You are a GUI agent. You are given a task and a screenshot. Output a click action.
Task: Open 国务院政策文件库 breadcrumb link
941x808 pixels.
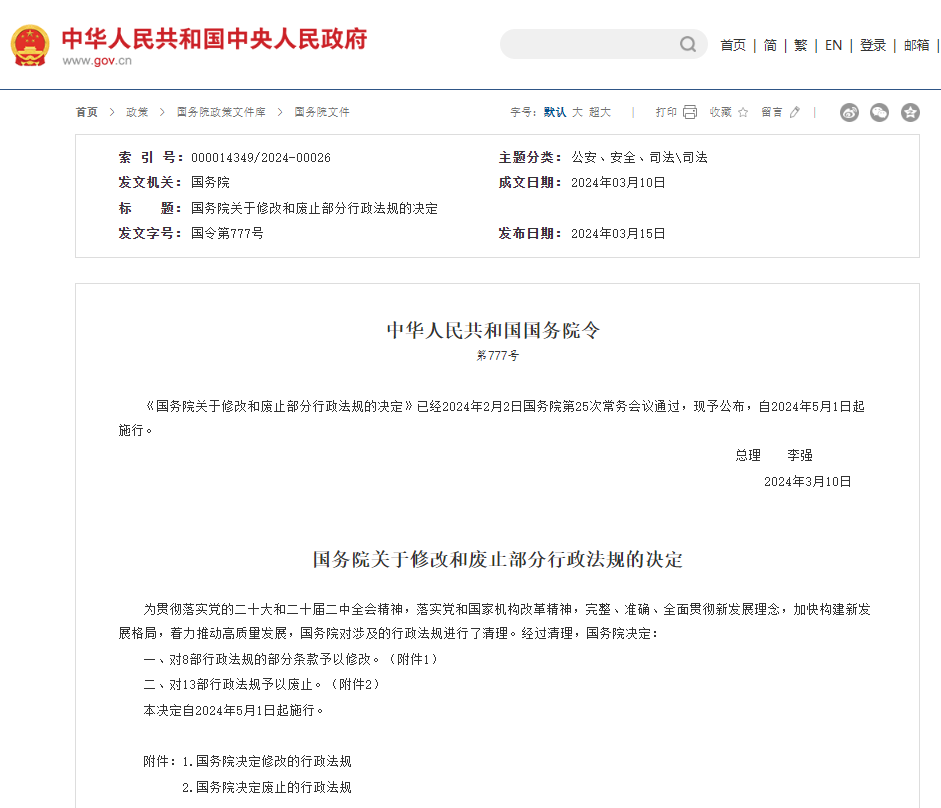(x=221, y=112)
